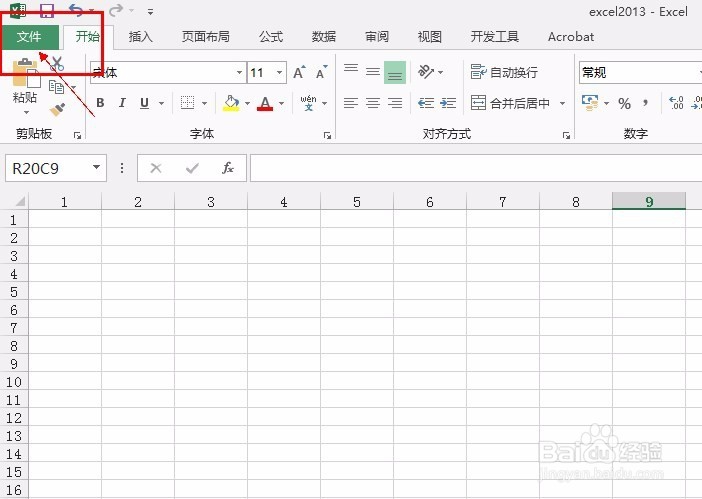Open the 文件 (File) tab

tap(30, 37)
